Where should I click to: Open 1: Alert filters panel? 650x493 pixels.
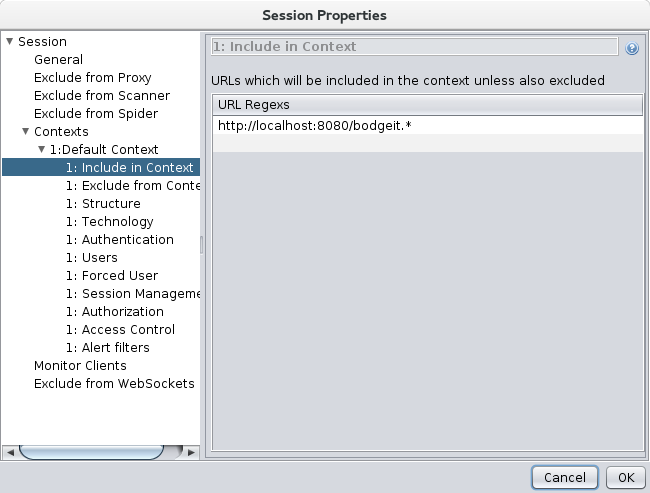pyautogui.click(x=107, y=348)
